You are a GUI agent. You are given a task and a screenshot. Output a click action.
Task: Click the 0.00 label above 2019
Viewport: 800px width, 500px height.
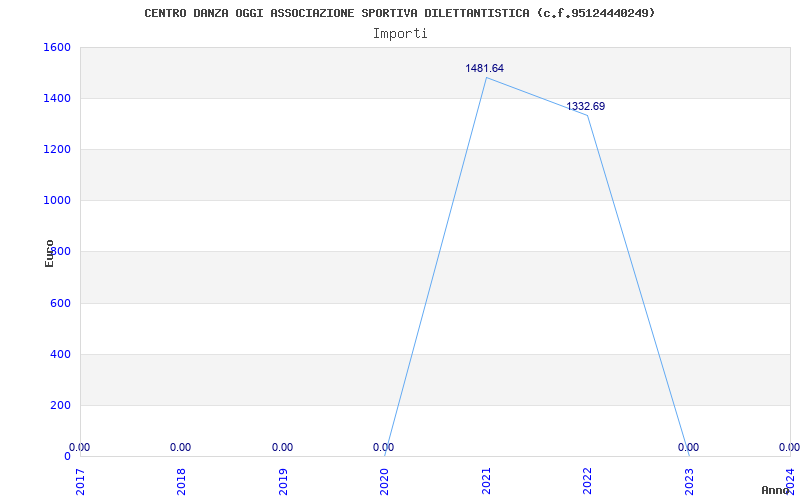point(282,447)
